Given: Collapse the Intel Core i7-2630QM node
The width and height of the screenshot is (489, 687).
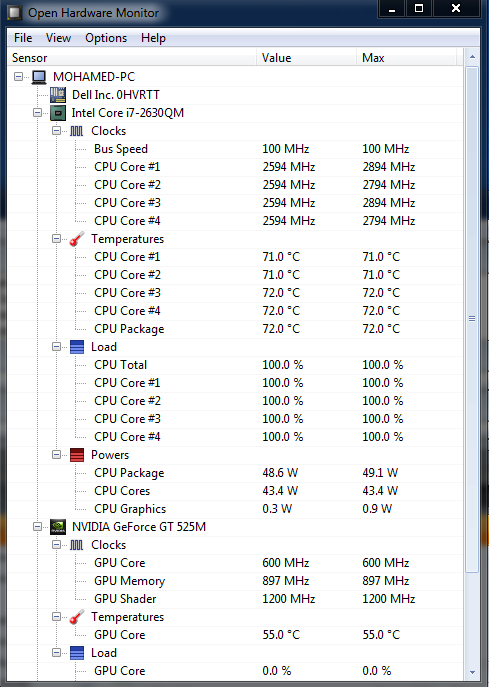Looking at the screenshot, I should (38, 112).
